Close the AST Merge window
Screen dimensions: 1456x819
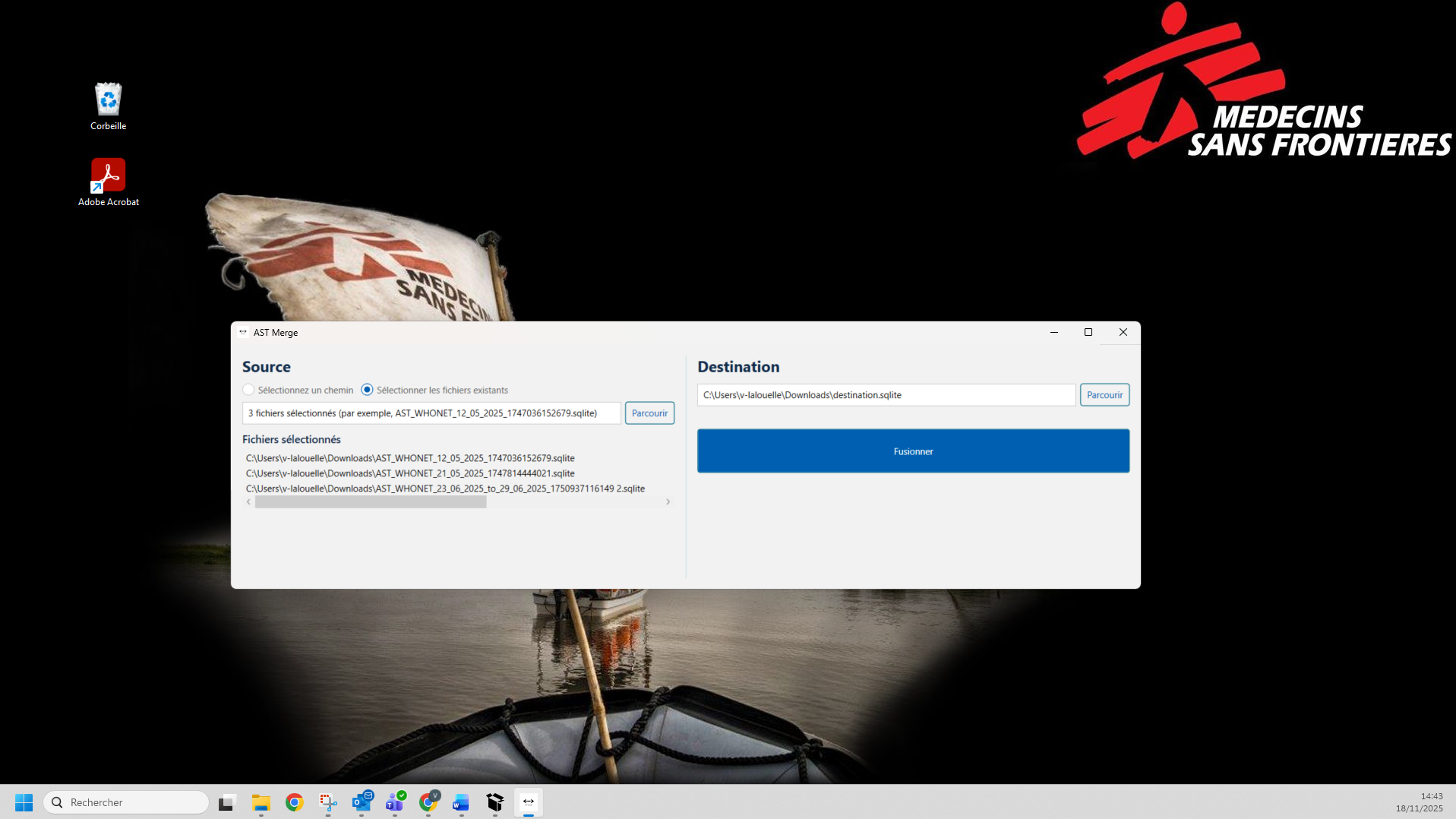coord(1123,332)
